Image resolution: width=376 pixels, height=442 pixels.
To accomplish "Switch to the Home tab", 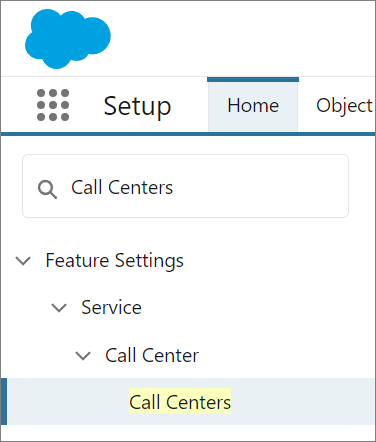I will point(253,106).
